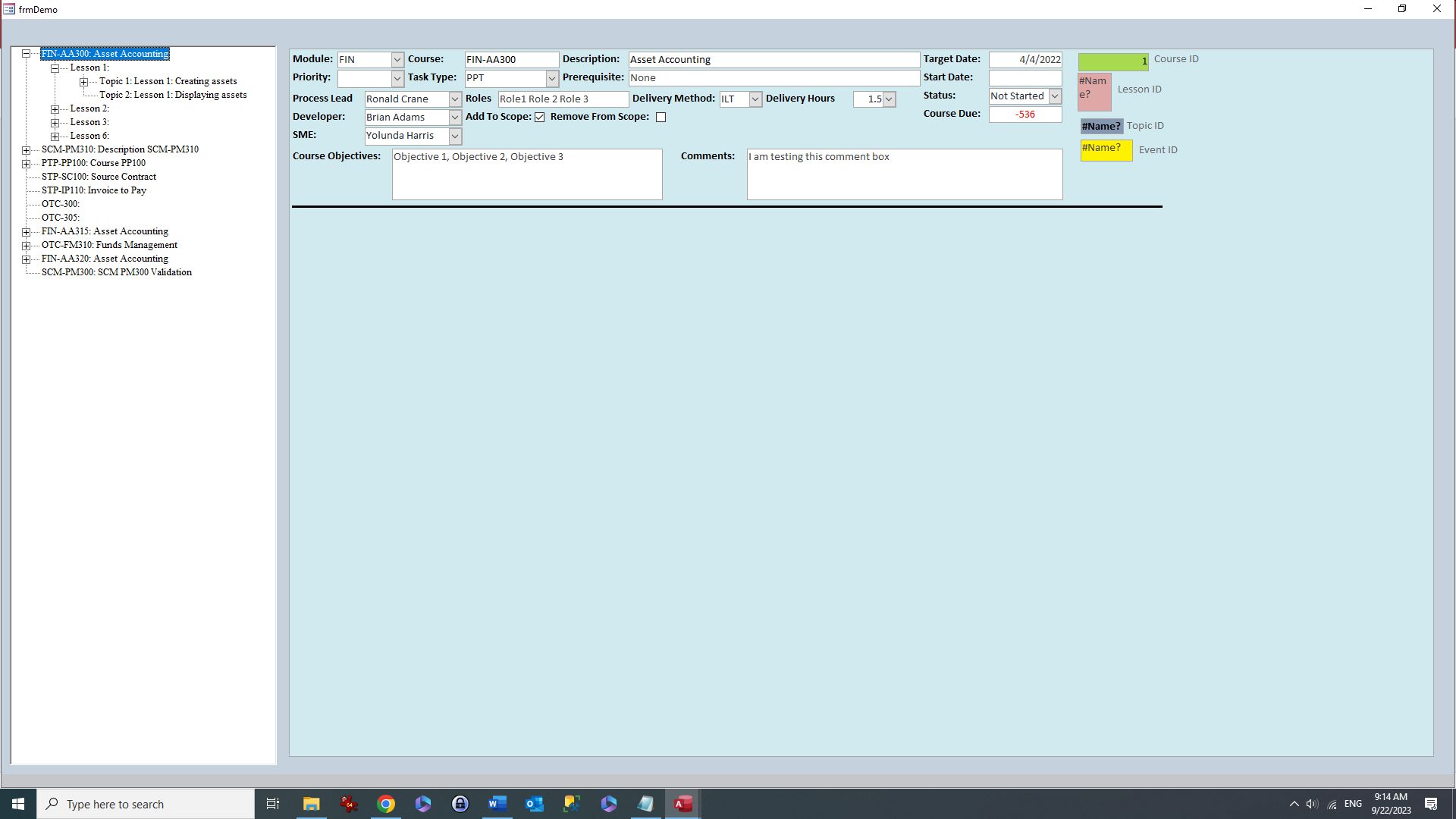Click the frmDemo form icon in title bar

(9, 9)
